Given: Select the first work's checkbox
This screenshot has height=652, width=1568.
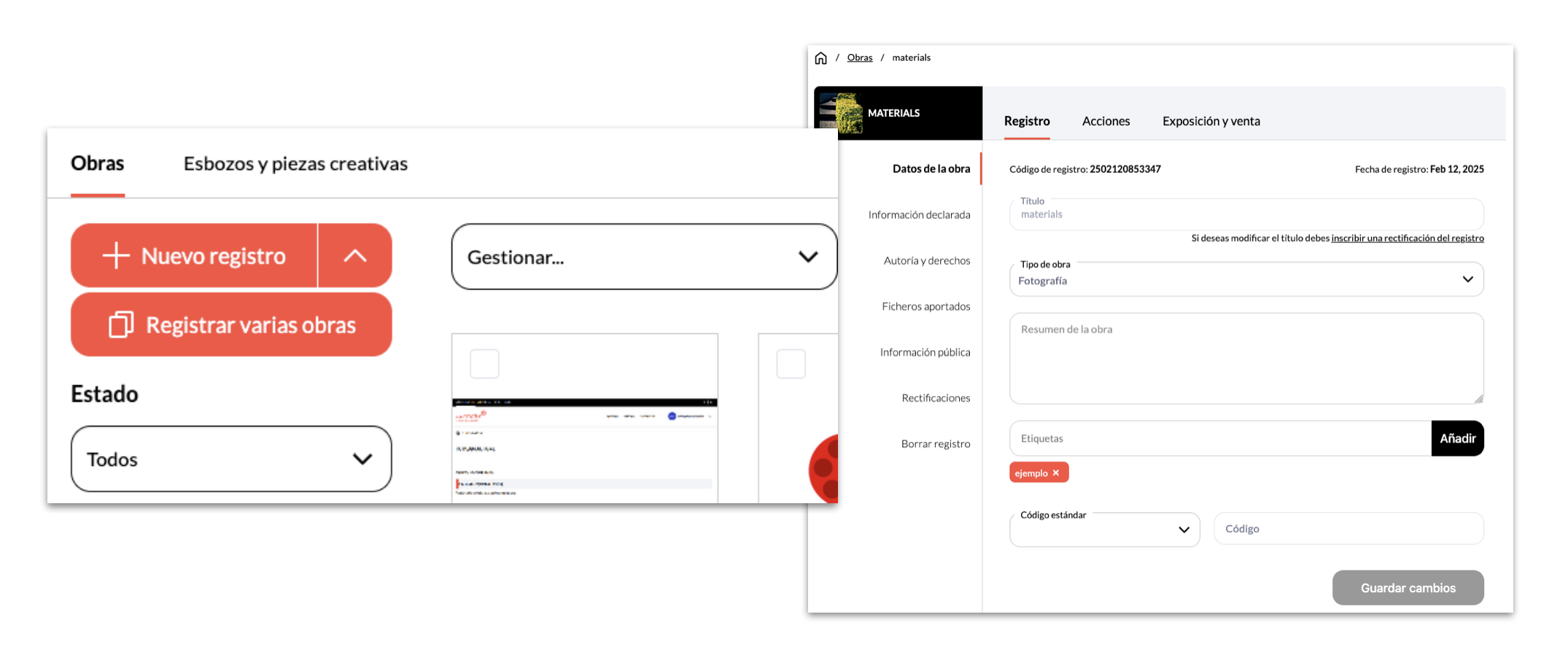Looking at the screenshot, I should 484,364.
